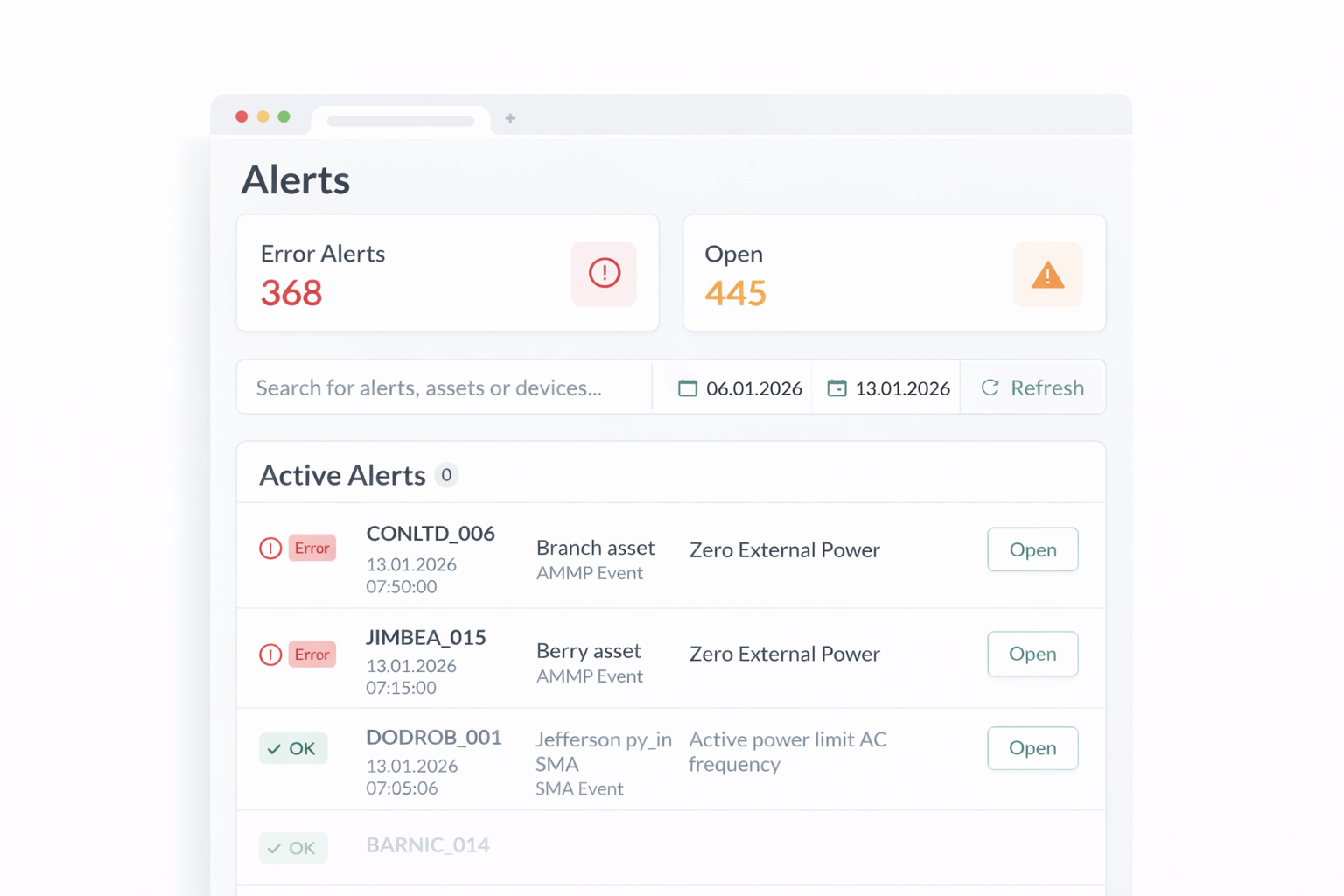Open the 13.01.2026 end date picker
1344x896 pixels.
[901, 388]
